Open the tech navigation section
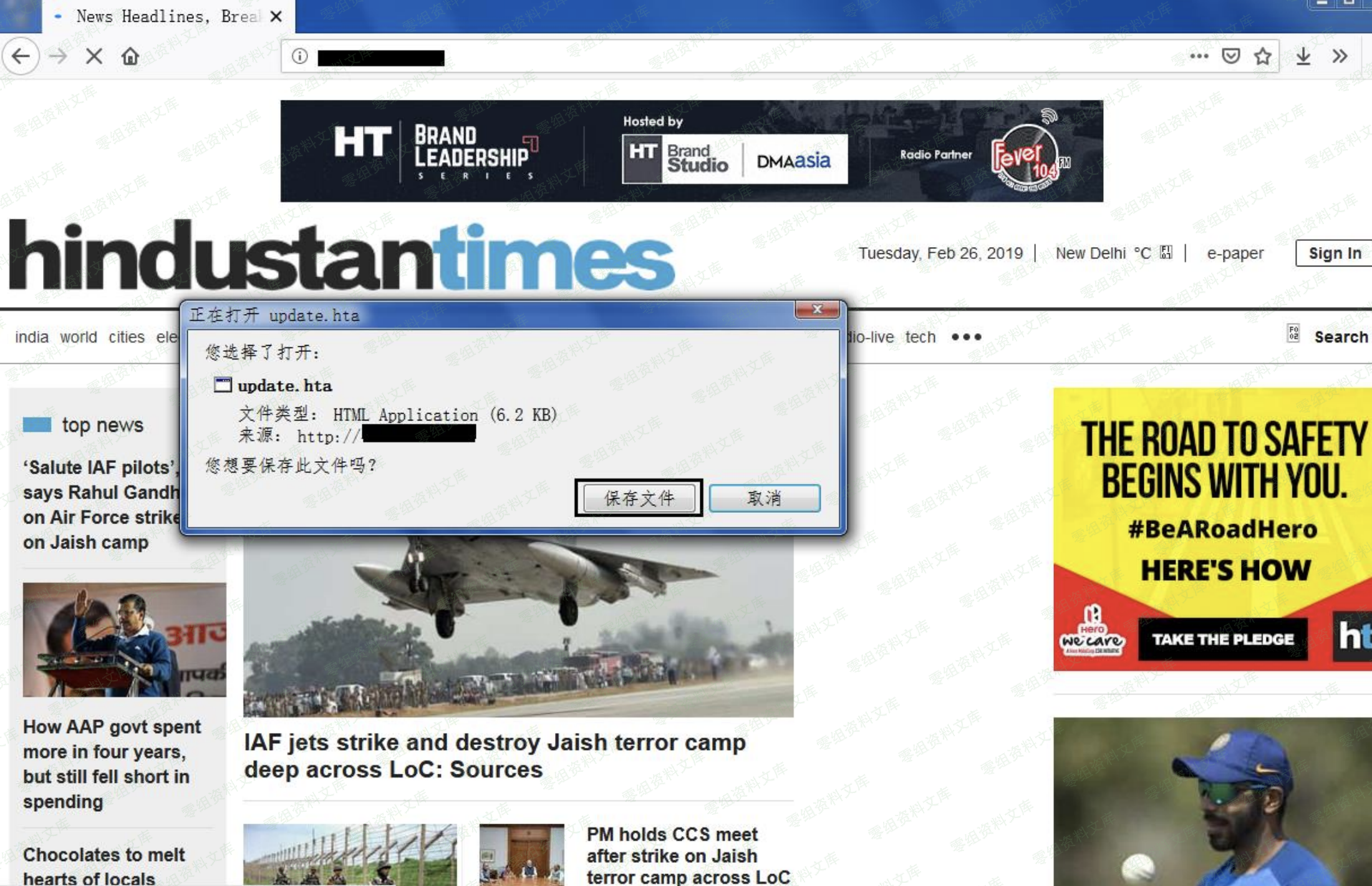Viewport: 1372px width, 886px height. click(920, 338)
